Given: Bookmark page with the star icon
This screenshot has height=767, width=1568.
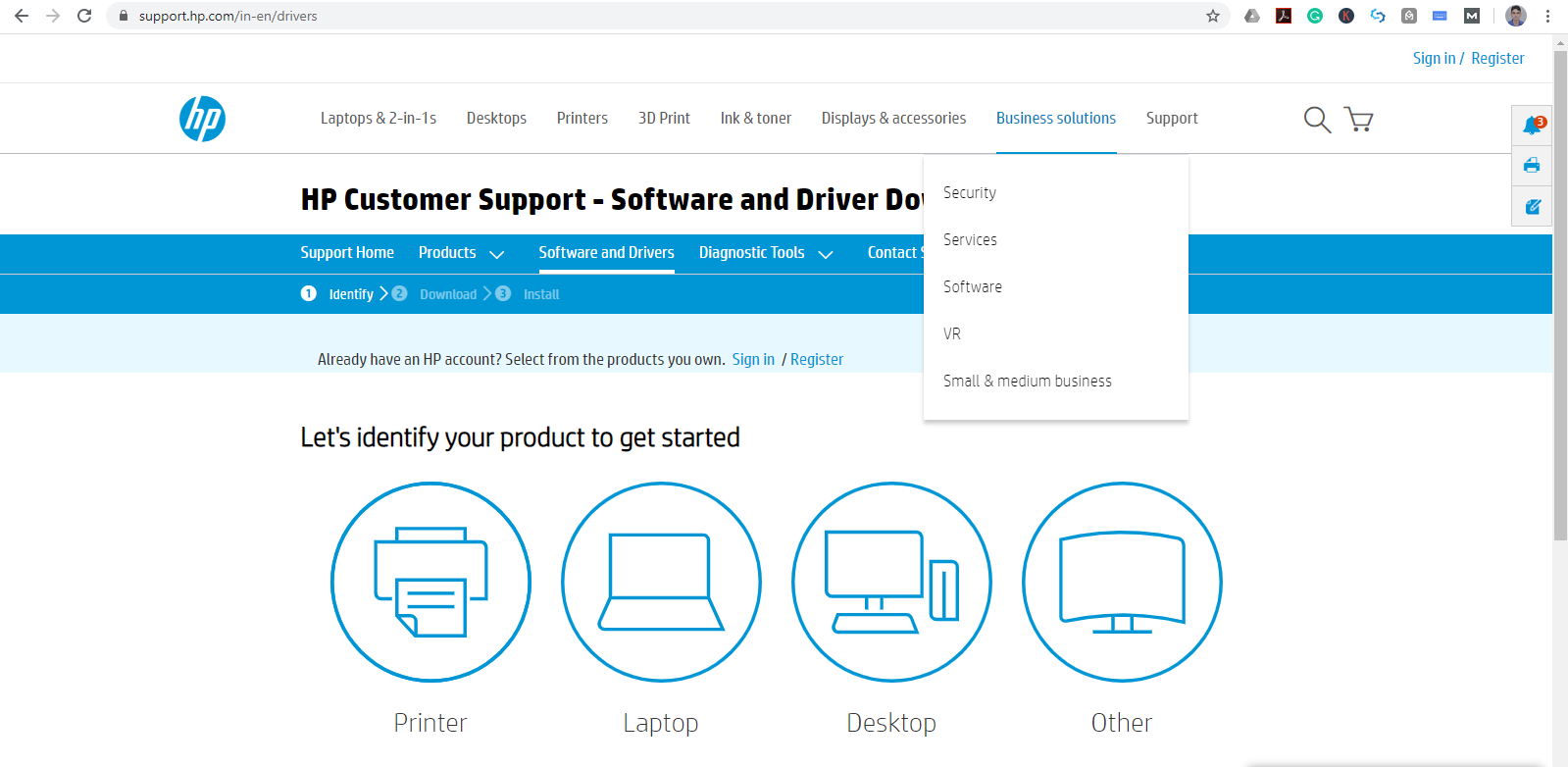Looking at the screenshot, I should 1213,16.
